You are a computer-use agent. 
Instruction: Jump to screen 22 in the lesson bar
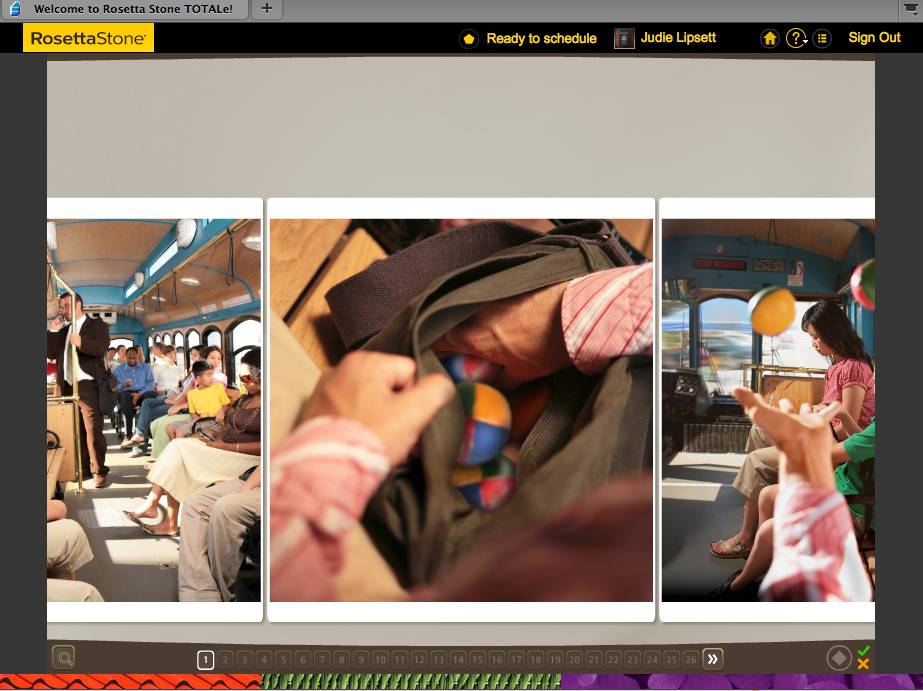(x=613, y=660)
